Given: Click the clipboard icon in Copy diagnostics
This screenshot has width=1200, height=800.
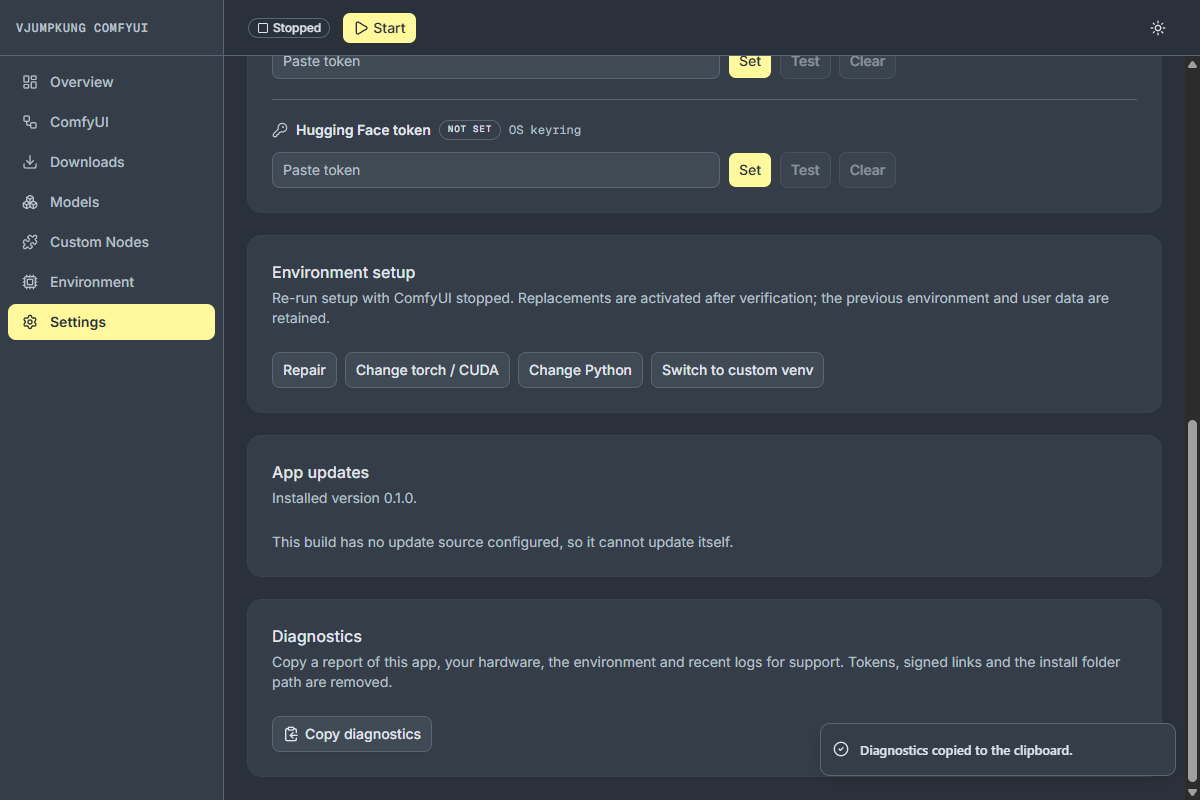Looking at the screenshot, I should coord(291,734).
